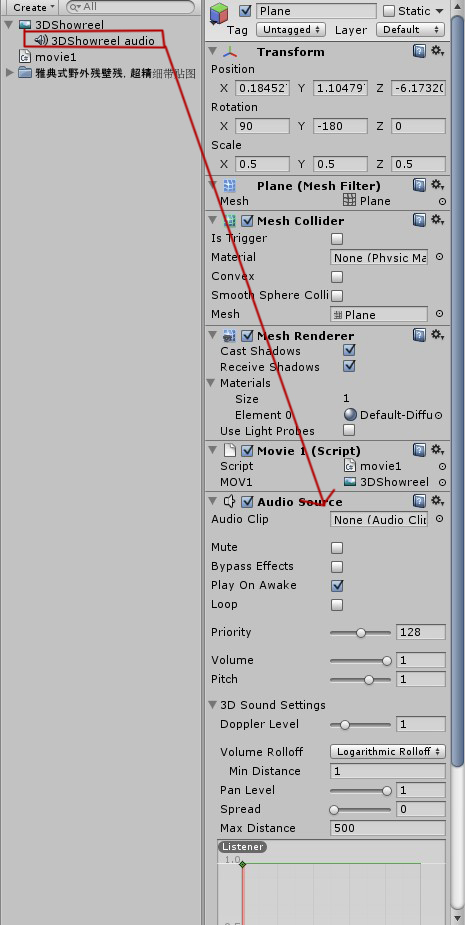
Task: Click the Movie 1 Script gear menu
Action: tap(437, 450)
